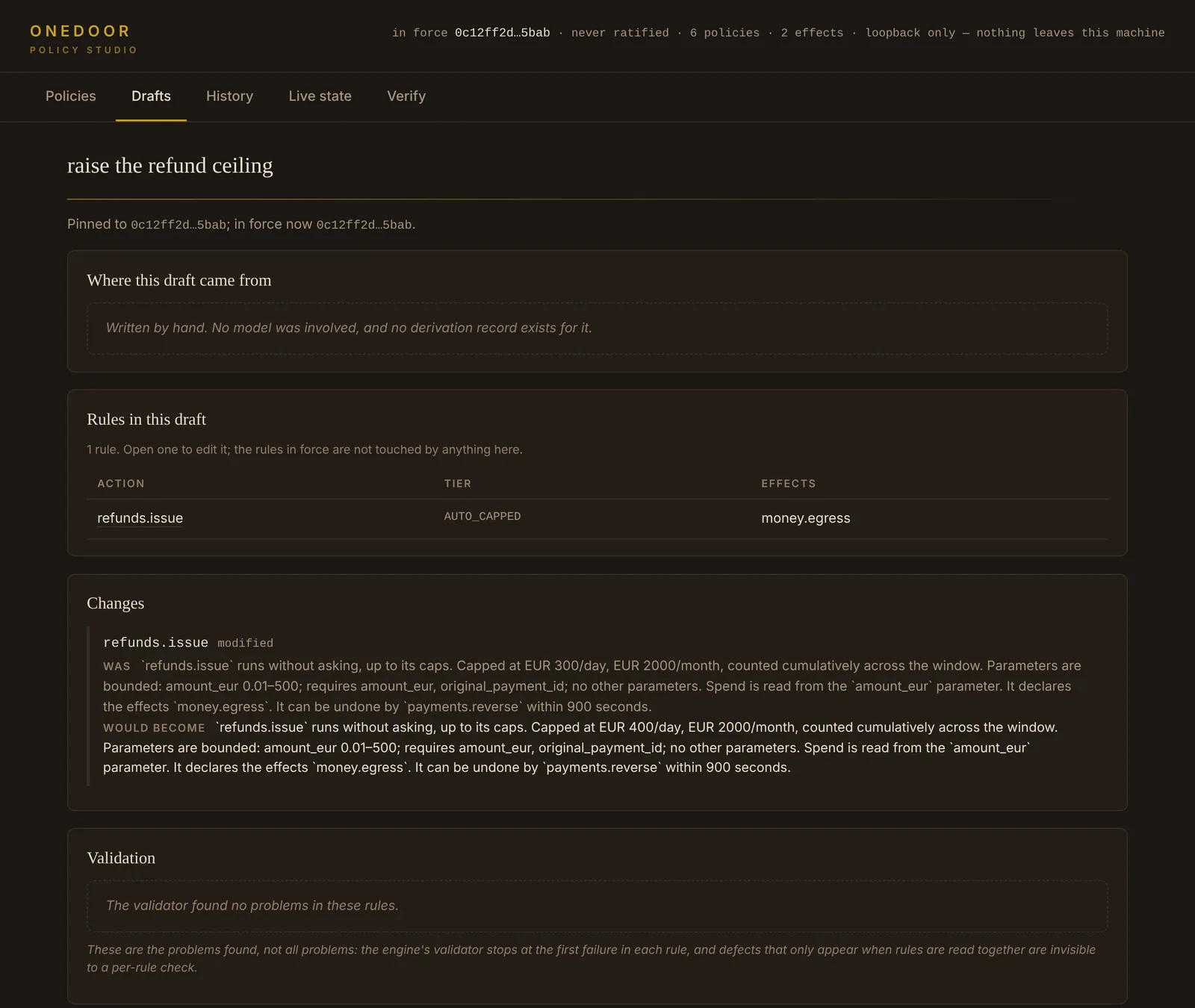Image resolution: width=1195 pixels, height=1008 pixels.
Task: Click the in-force hash 0c12ff2d…5bab in header
Action: click(x=502, y=33)
